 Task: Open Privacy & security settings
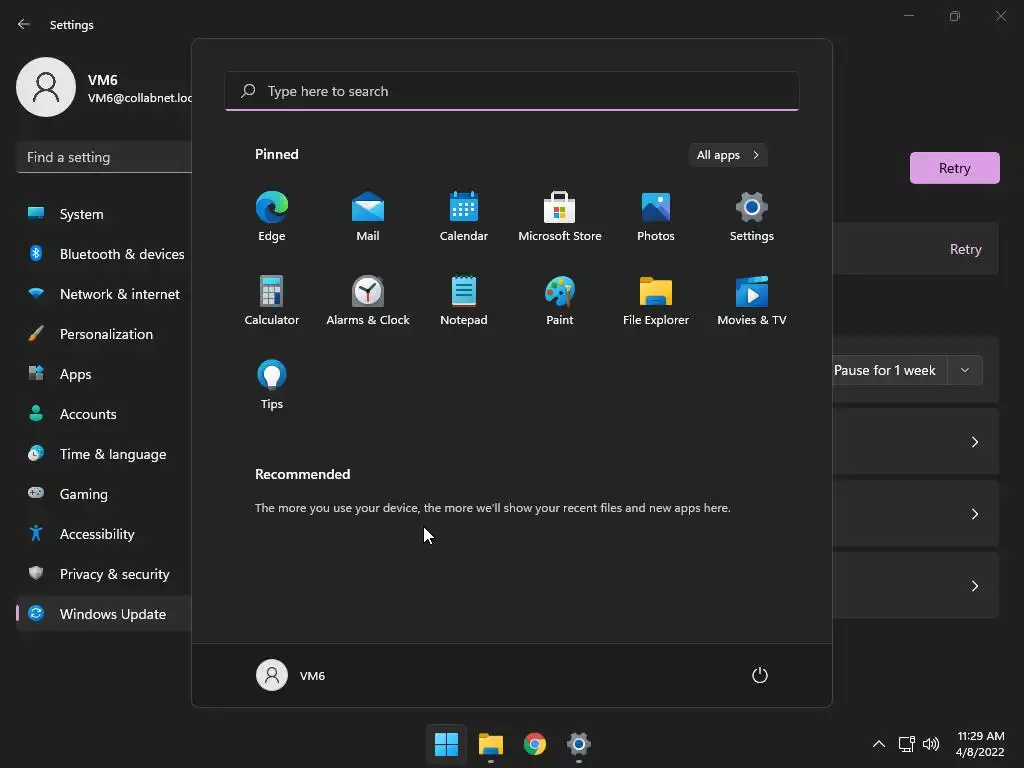[x=104, y=574]
